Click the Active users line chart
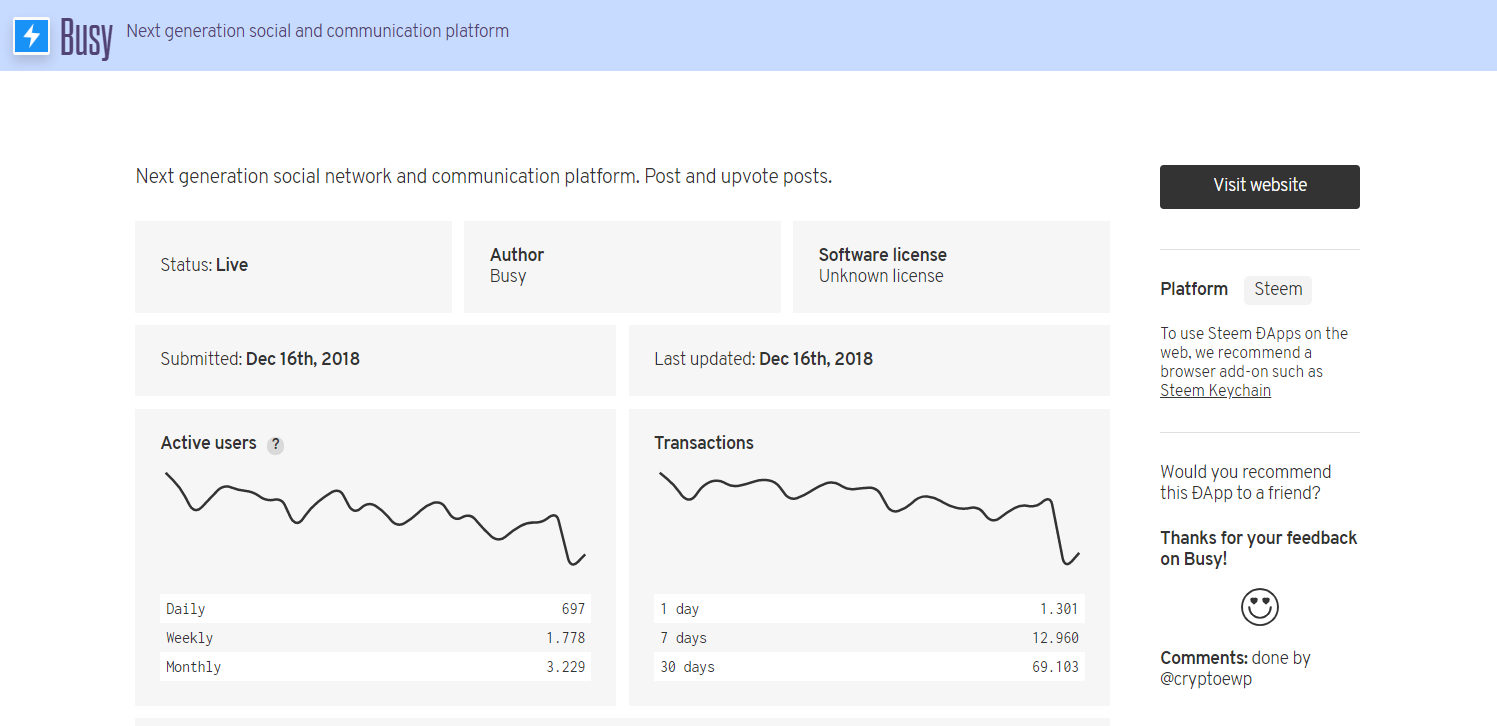Image resolution: width=1497 pixels, height=726 pixels. coord(375,518)
